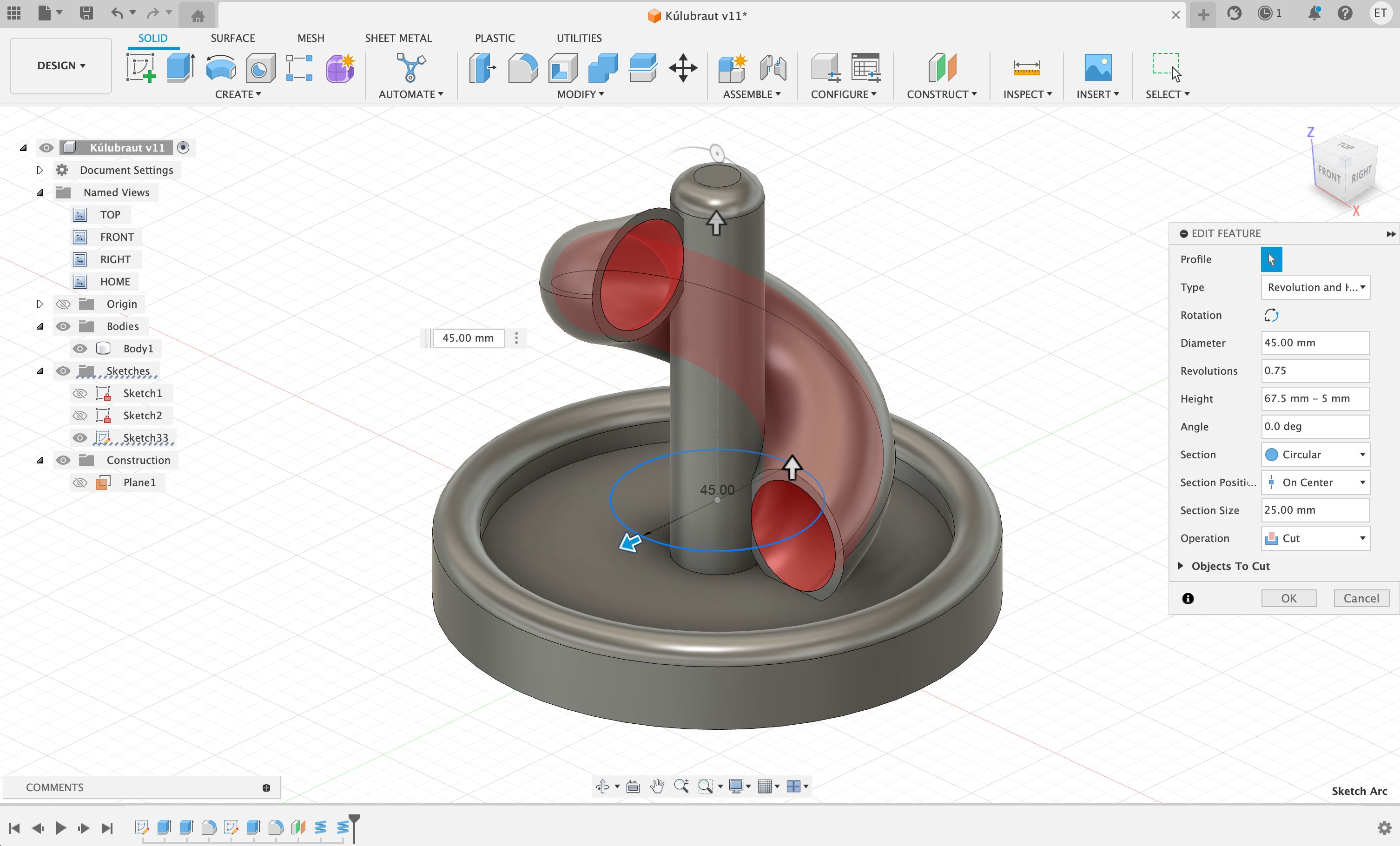The height and width of the screenshot is (846, 1400).
Task: Switch to the SHEET METAL tab
Action: 398,38
